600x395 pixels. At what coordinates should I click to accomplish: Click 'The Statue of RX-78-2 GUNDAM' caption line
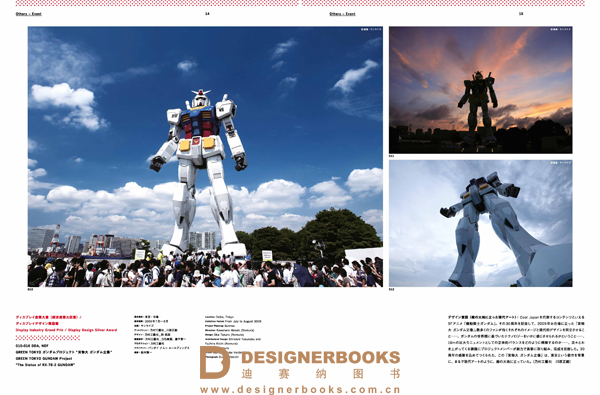point(45,365)
